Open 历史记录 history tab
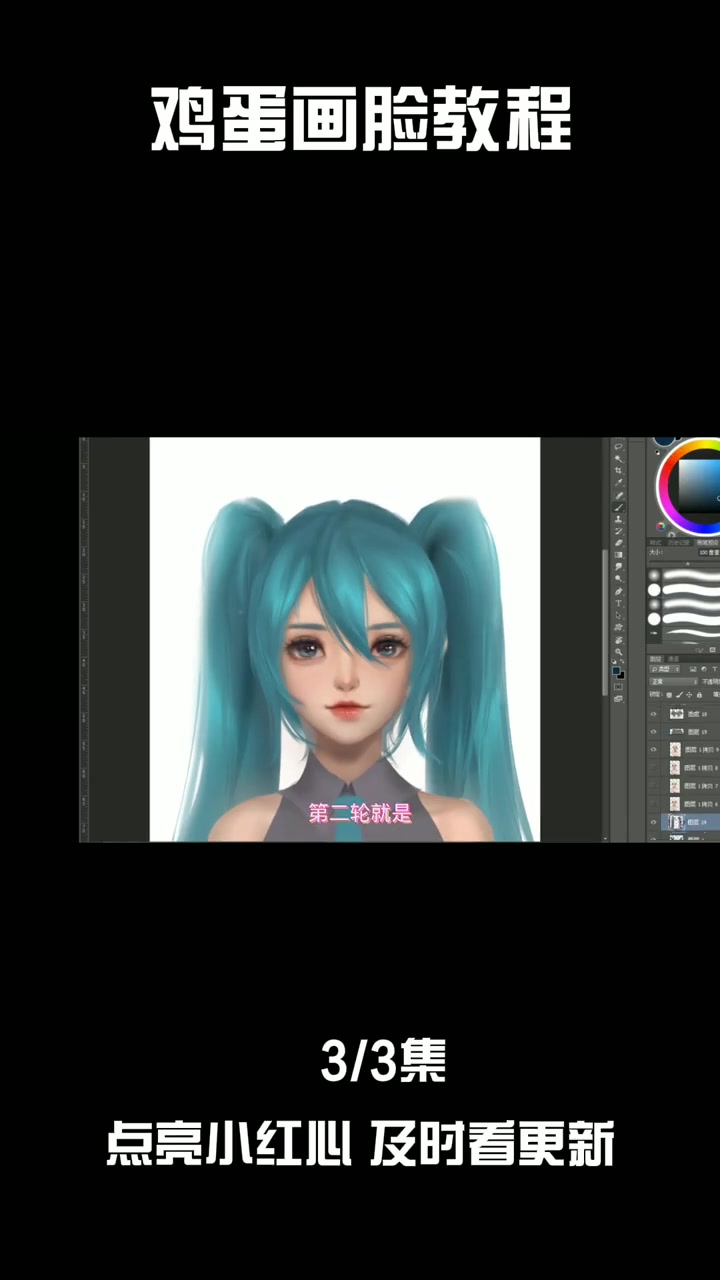The image size is (720, 1280). [679, 542]
